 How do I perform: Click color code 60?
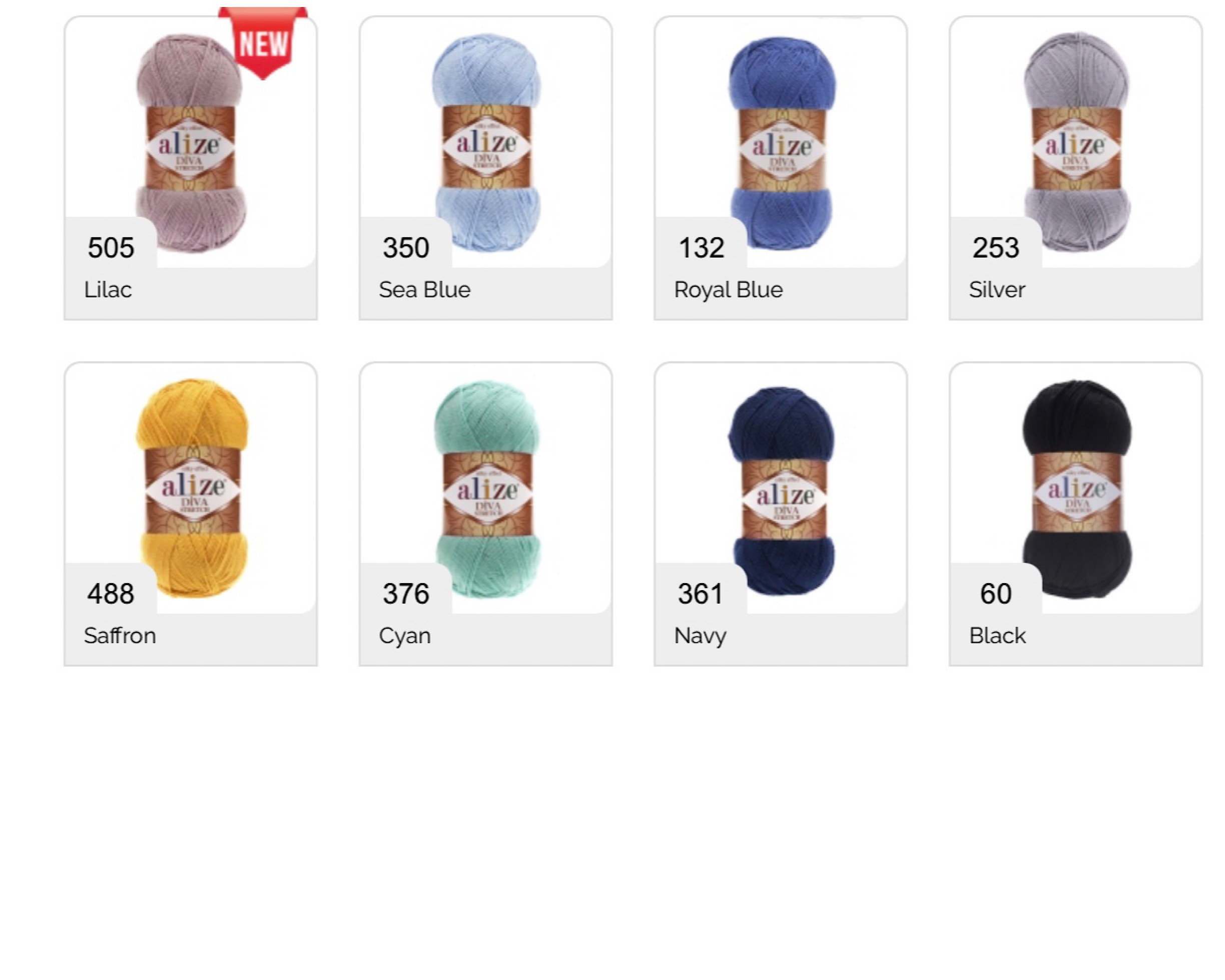click(995, 594)
